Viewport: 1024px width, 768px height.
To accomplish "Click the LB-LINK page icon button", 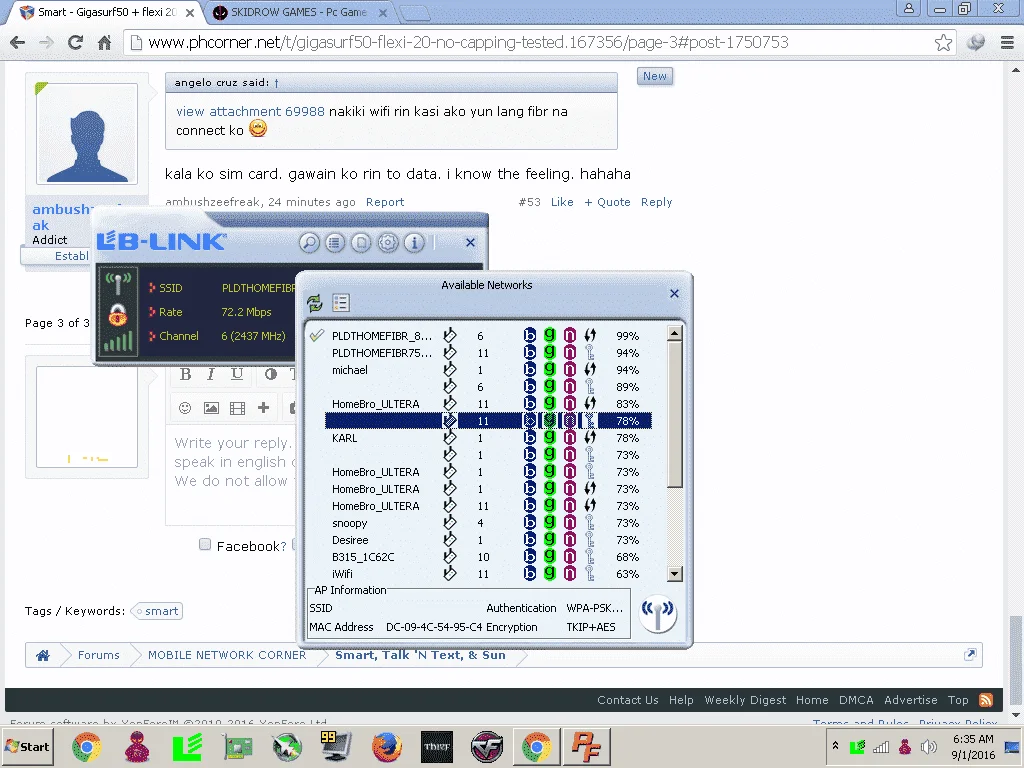I will click(x=361, y=243).
